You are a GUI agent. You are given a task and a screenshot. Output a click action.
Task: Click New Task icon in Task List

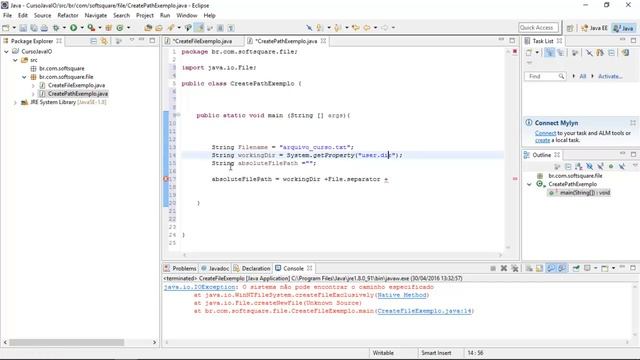[529, 53]
